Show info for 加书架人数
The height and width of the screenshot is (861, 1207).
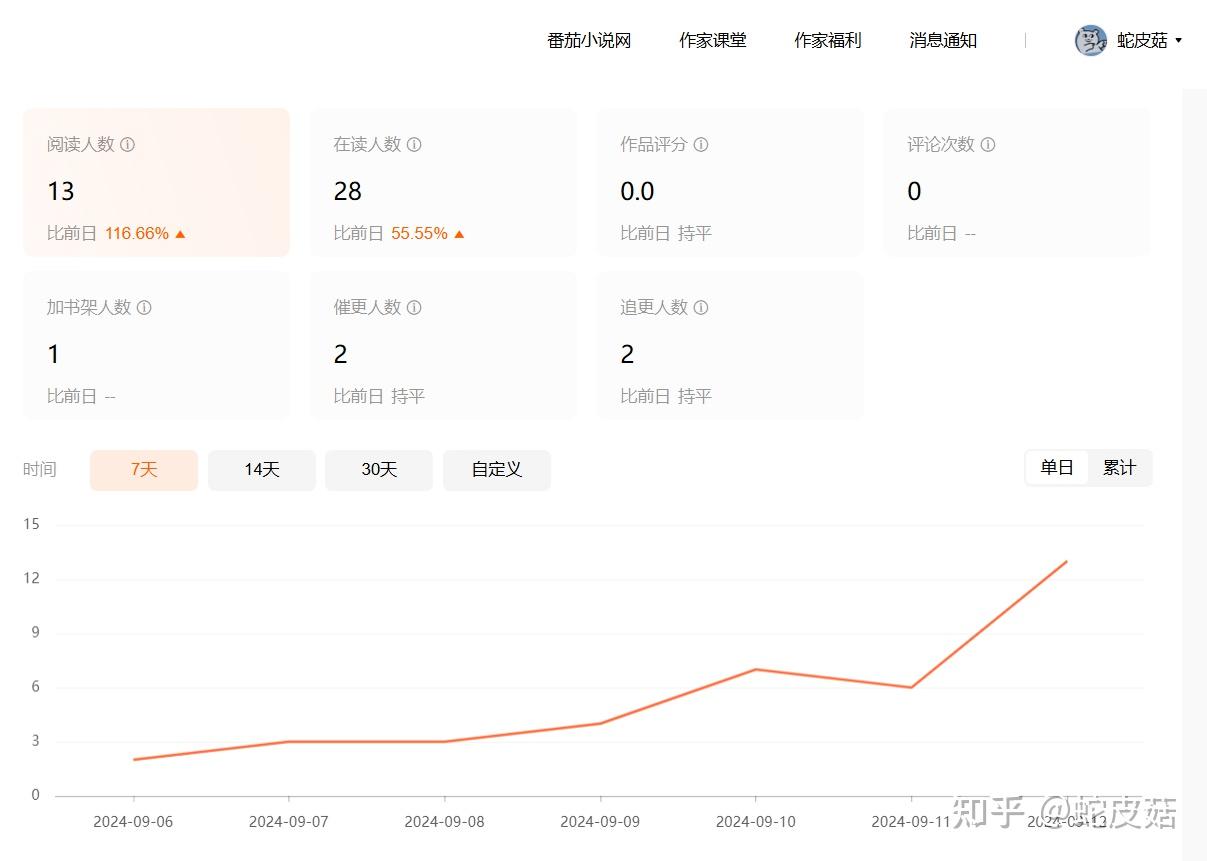tap(144, 307)
